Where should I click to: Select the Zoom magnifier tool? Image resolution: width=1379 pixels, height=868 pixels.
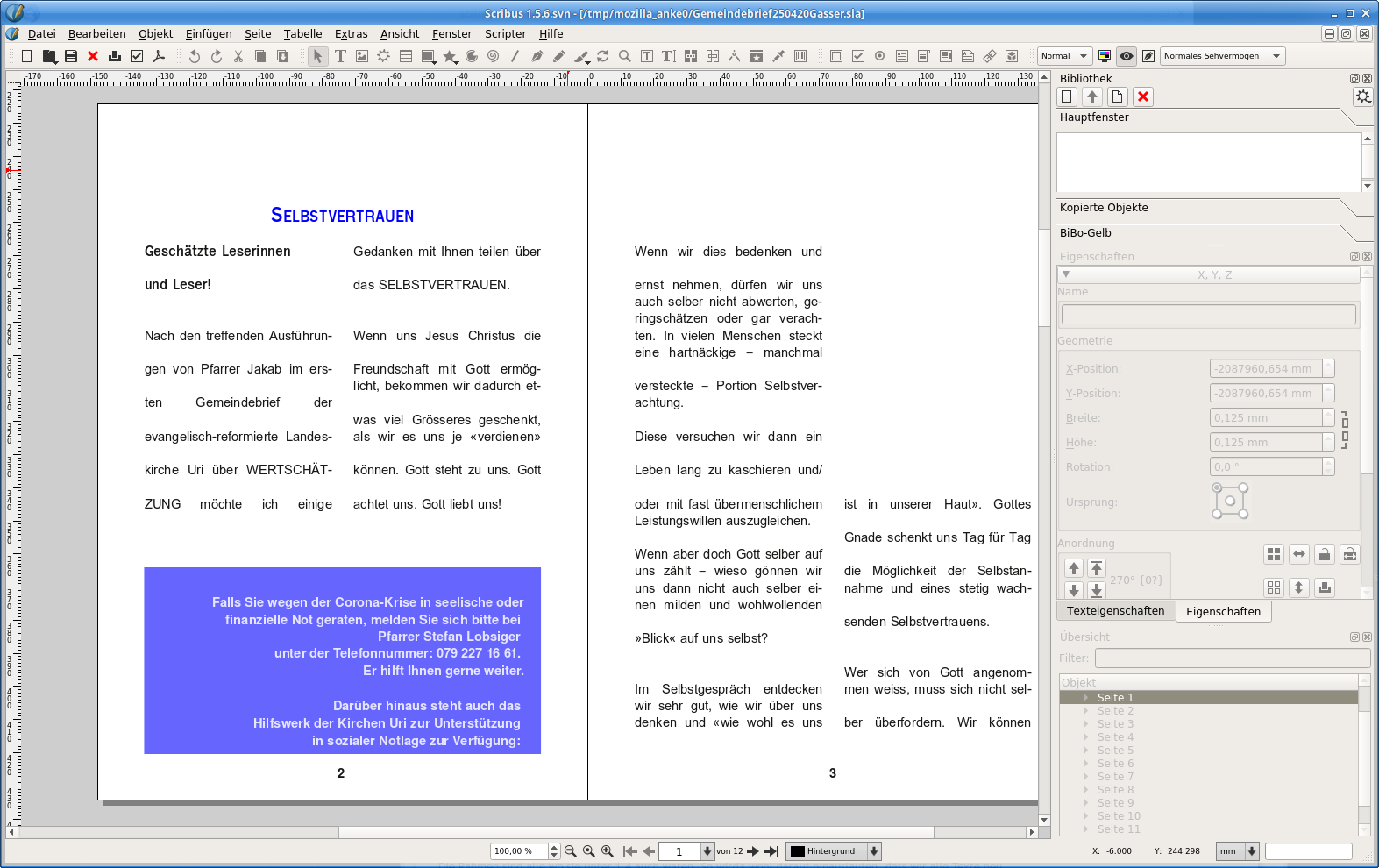click(x=624, y=56)
